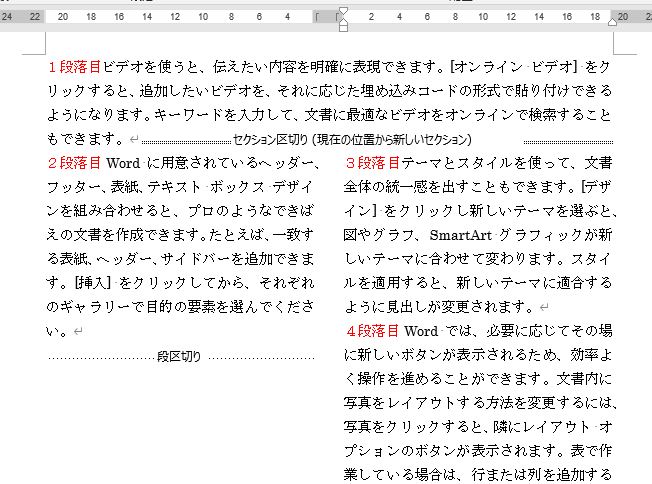This screenshot has width=652, height=484.
Task: Click the line starting ようになります。キーワード
Action: (x=329, y=115)
